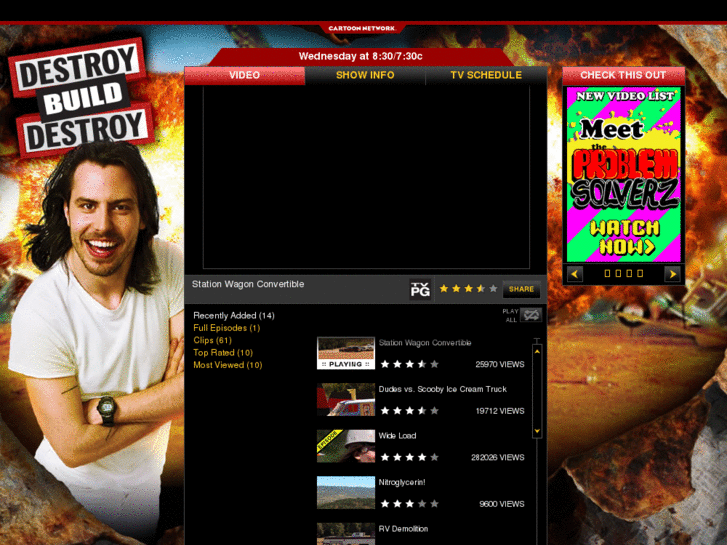Click the Station Wagon Convertible title in list

point(425,343)
